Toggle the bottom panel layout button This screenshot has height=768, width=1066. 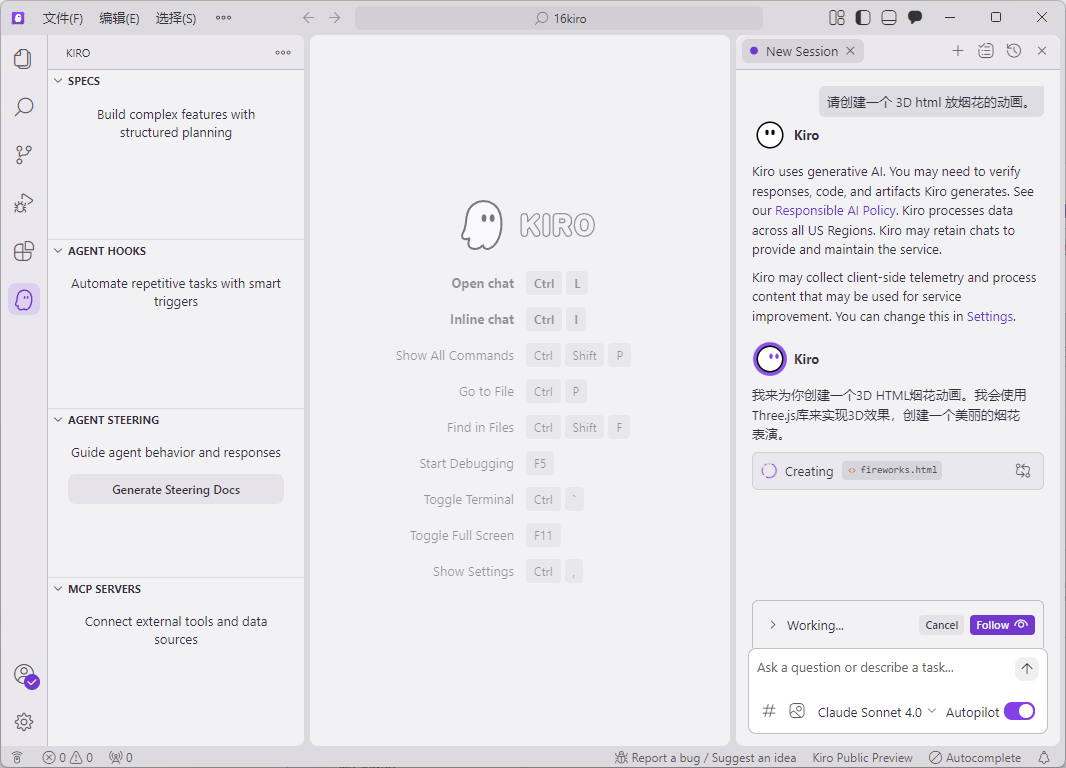coord(889,18)
